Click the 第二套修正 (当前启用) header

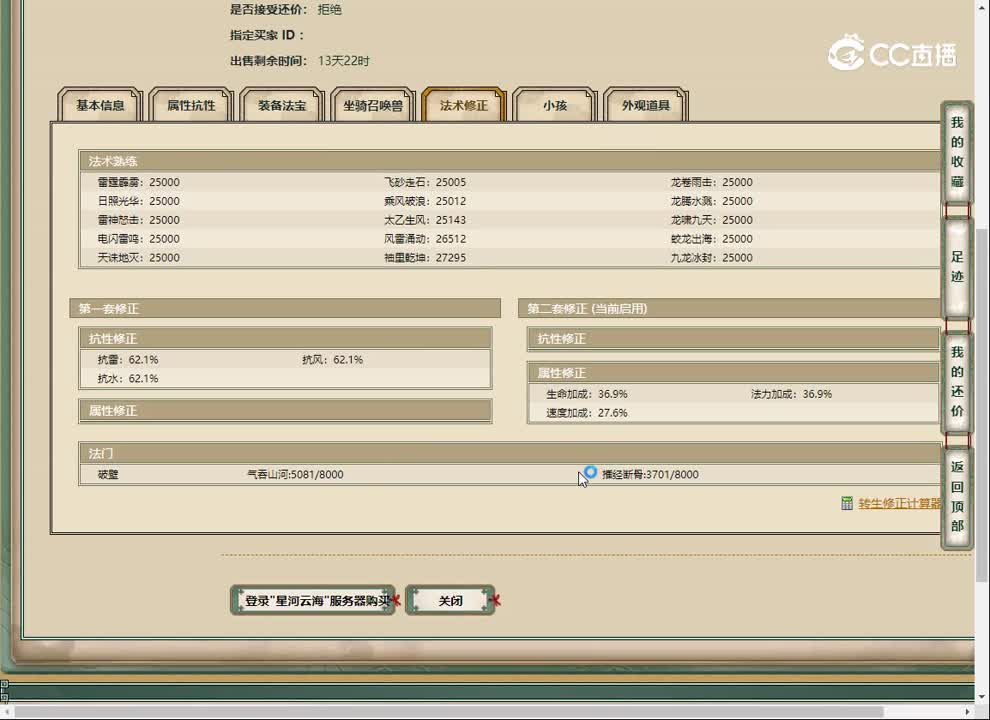tap(730, 309)
